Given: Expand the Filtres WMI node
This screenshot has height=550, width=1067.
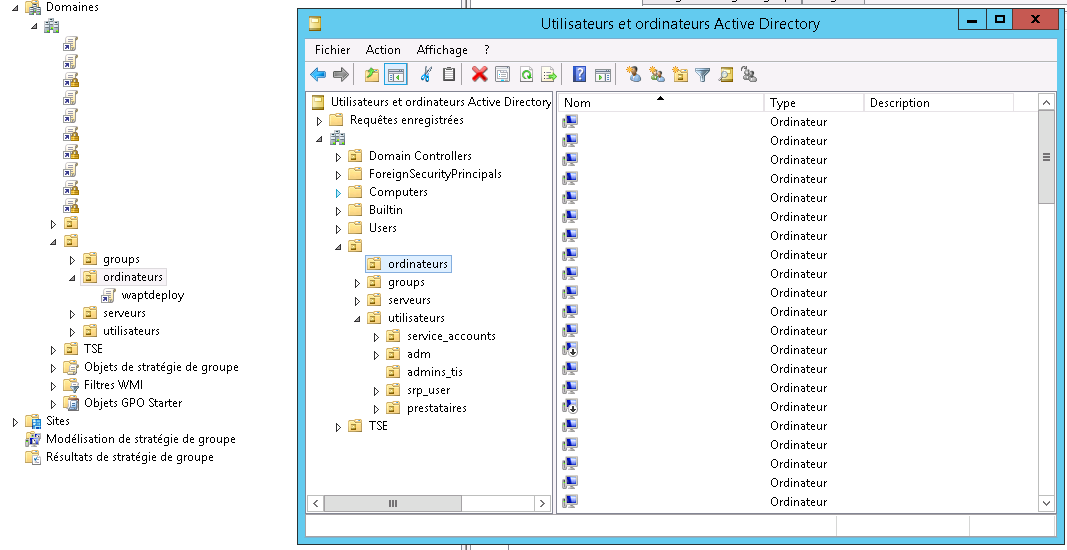Looking at the screenshot, I should click(x=54, y=385).
